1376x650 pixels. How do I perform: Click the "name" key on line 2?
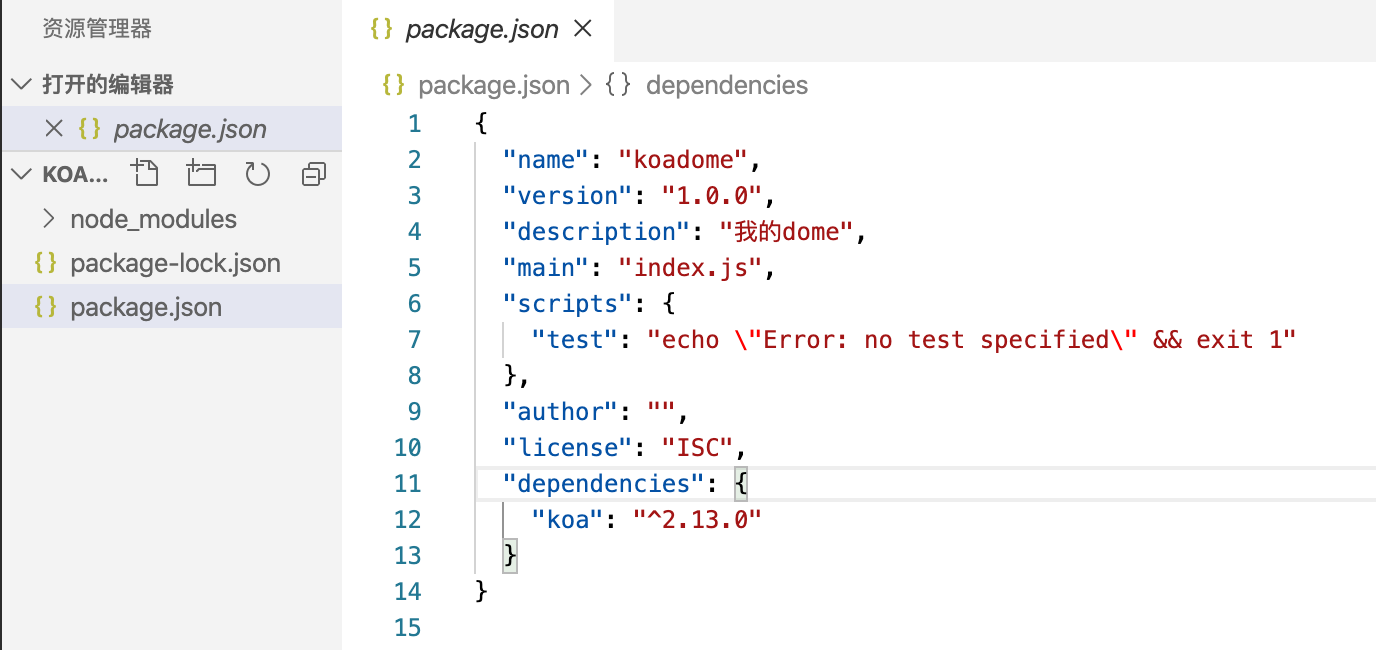pyautogui.click(x=546, y=160)
